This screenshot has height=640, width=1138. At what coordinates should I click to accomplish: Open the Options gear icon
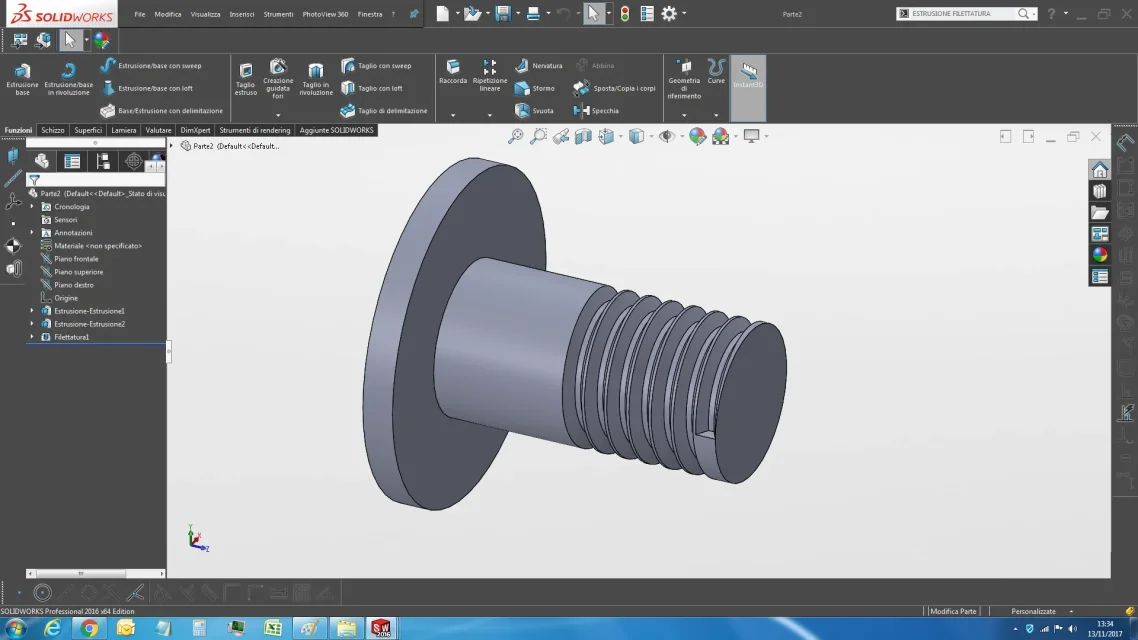tap(668, 14)
